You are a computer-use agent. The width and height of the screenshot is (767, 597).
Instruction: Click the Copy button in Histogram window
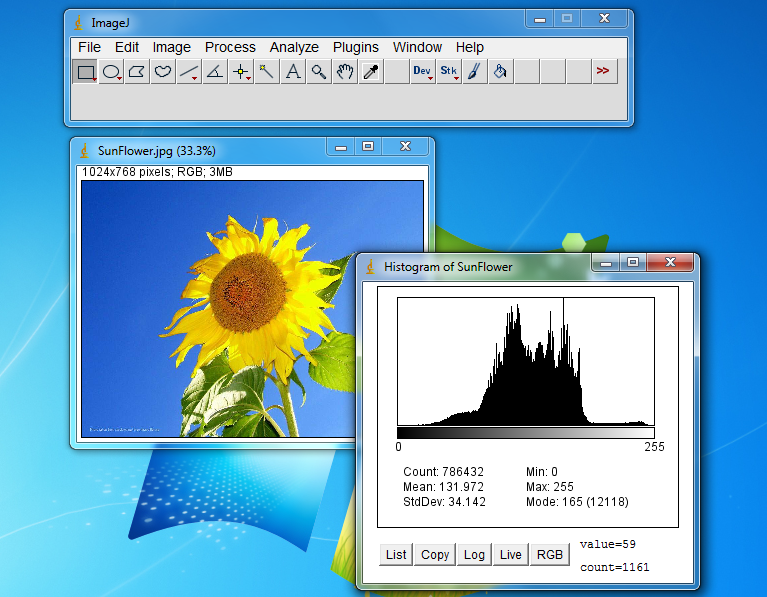pyautogui.click(x=435, y=554)
